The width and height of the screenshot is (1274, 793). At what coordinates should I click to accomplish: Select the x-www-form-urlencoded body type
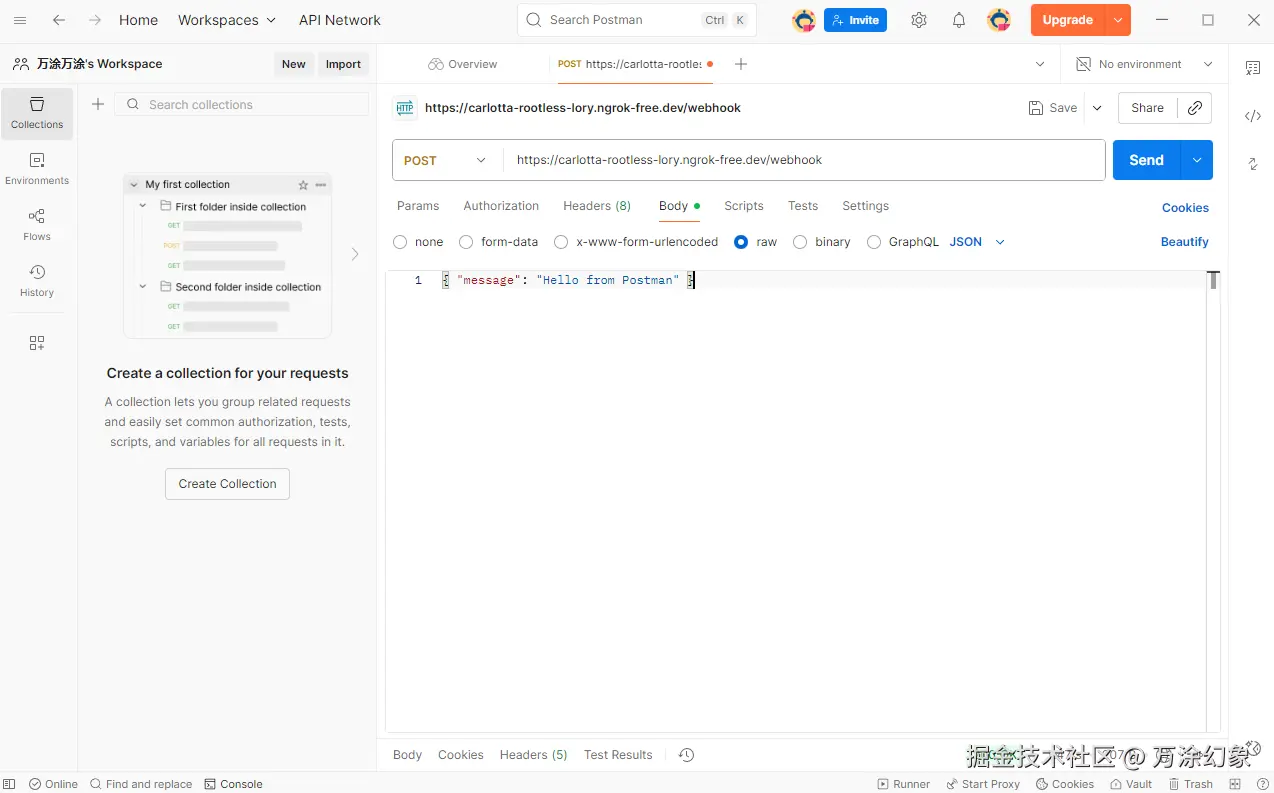coord(561,242)
